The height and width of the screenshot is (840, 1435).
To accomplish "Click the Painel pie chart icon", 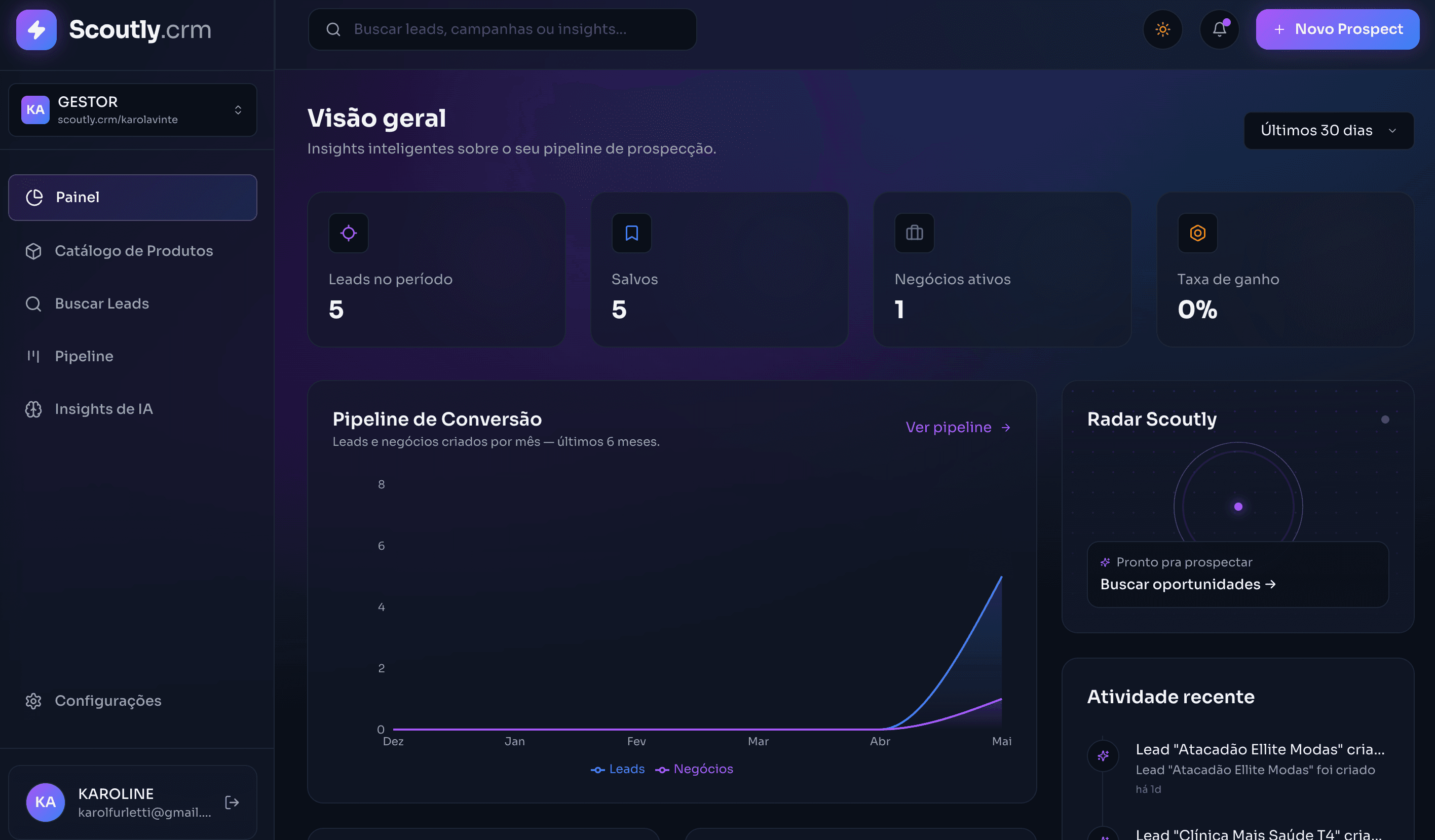I will click(34, 197).
